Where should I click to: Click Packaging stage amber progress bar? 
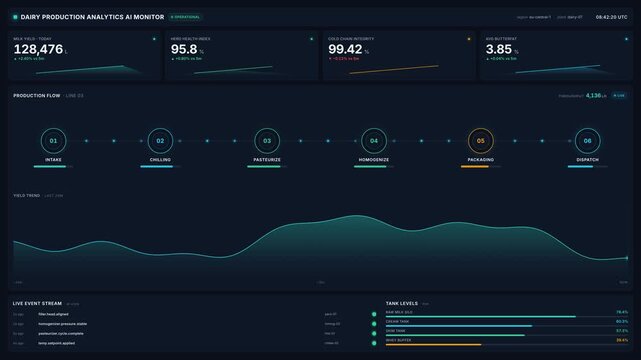click(481, 166)
